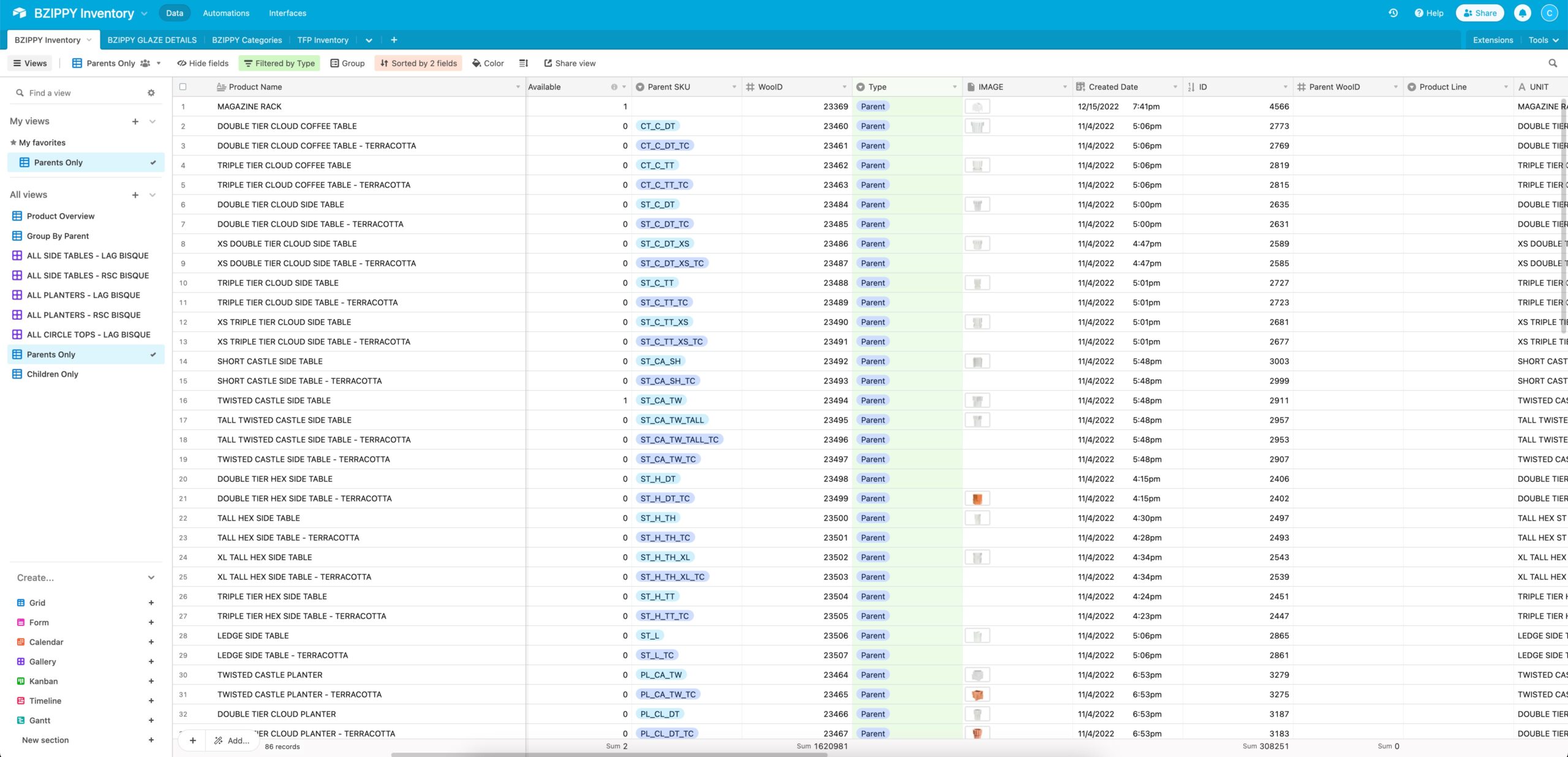Image resolution: width=1568 pixels, height=757 pixels.
Task: Open the Product Name column dropdown
Action: (x=518, y=87)
